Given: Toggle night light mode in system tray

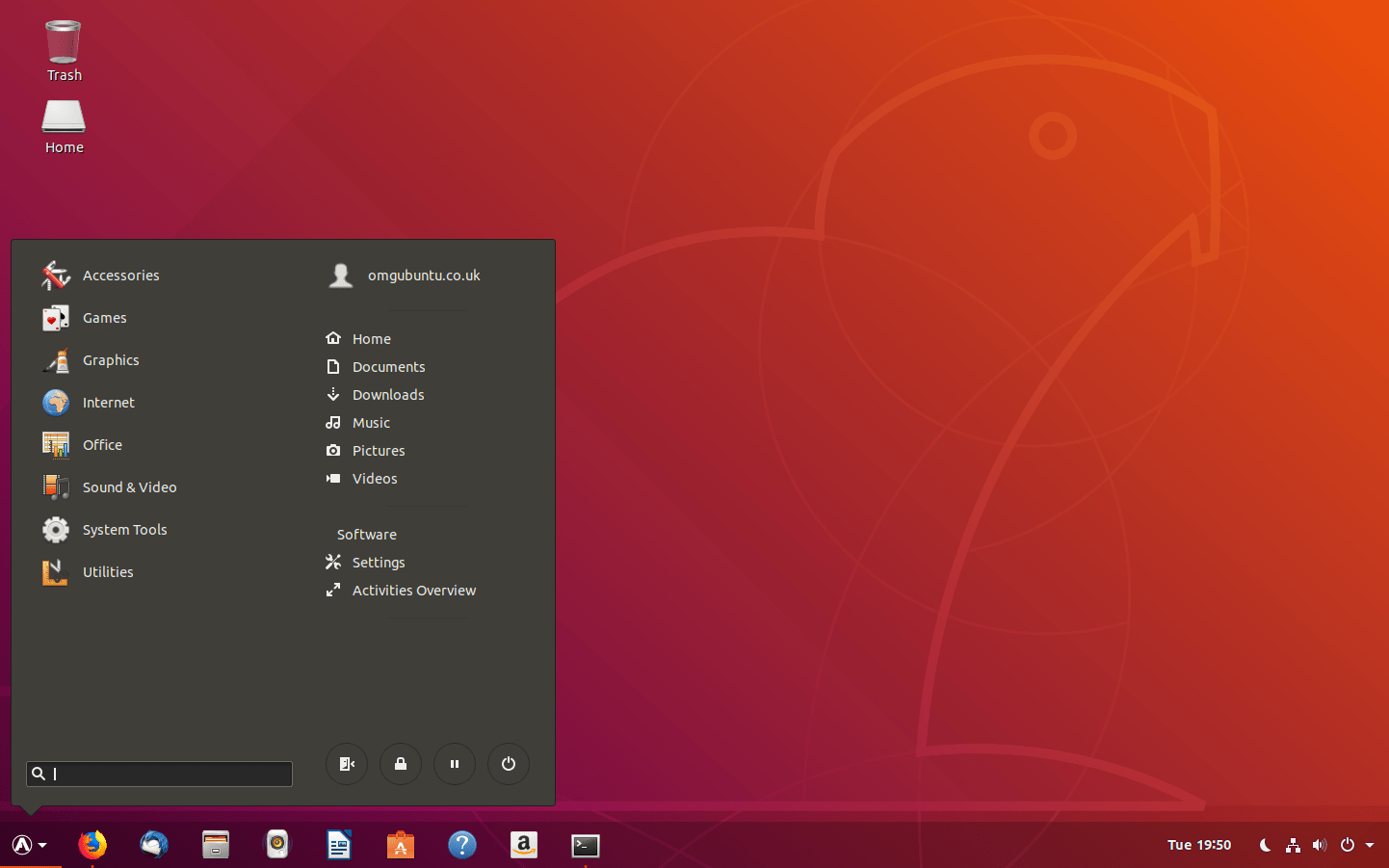Looking at the screenshot, I should (1265, 845).
